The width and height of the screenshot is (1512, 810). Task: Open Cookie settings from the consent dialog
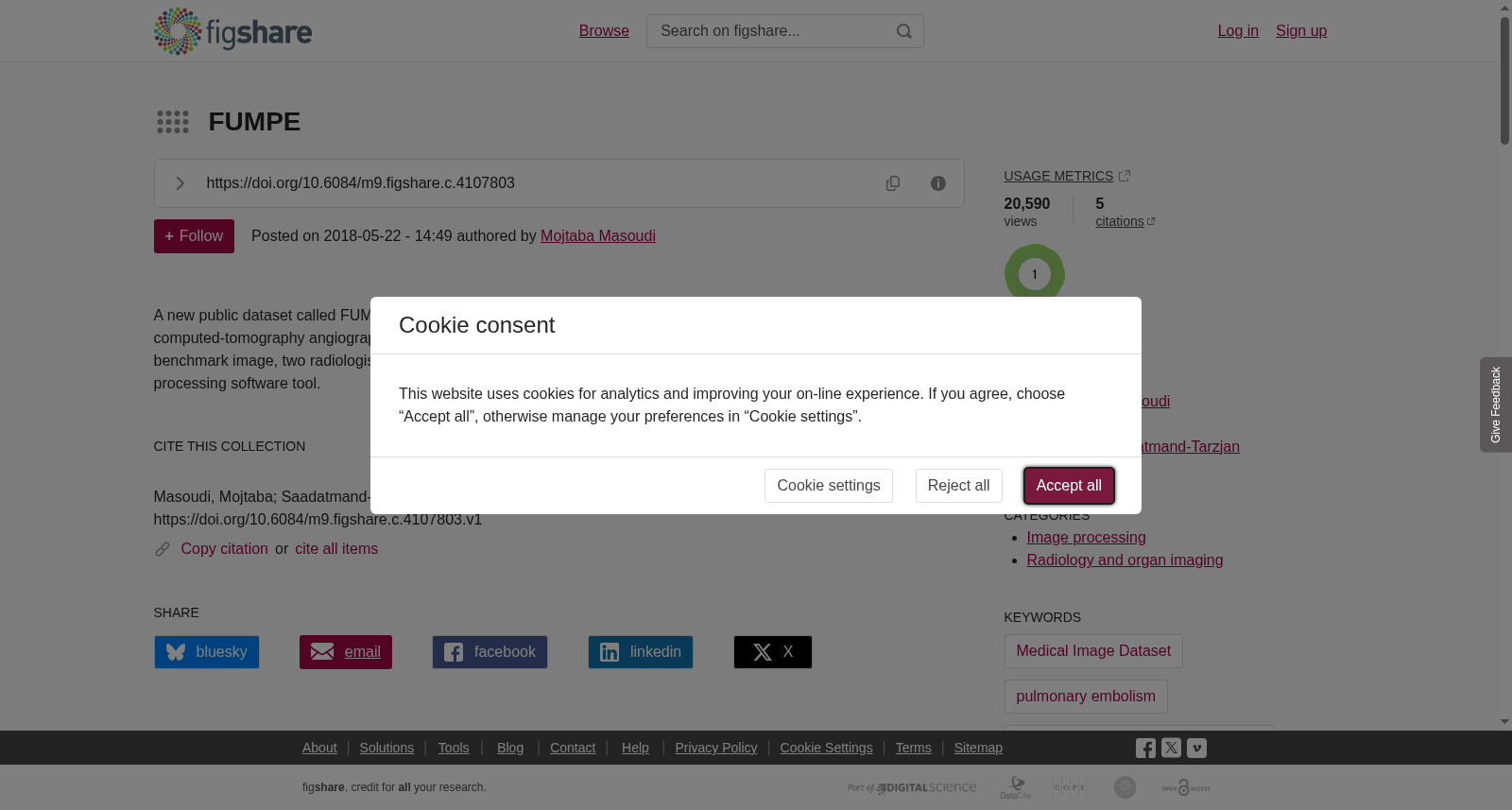(829, 486)
